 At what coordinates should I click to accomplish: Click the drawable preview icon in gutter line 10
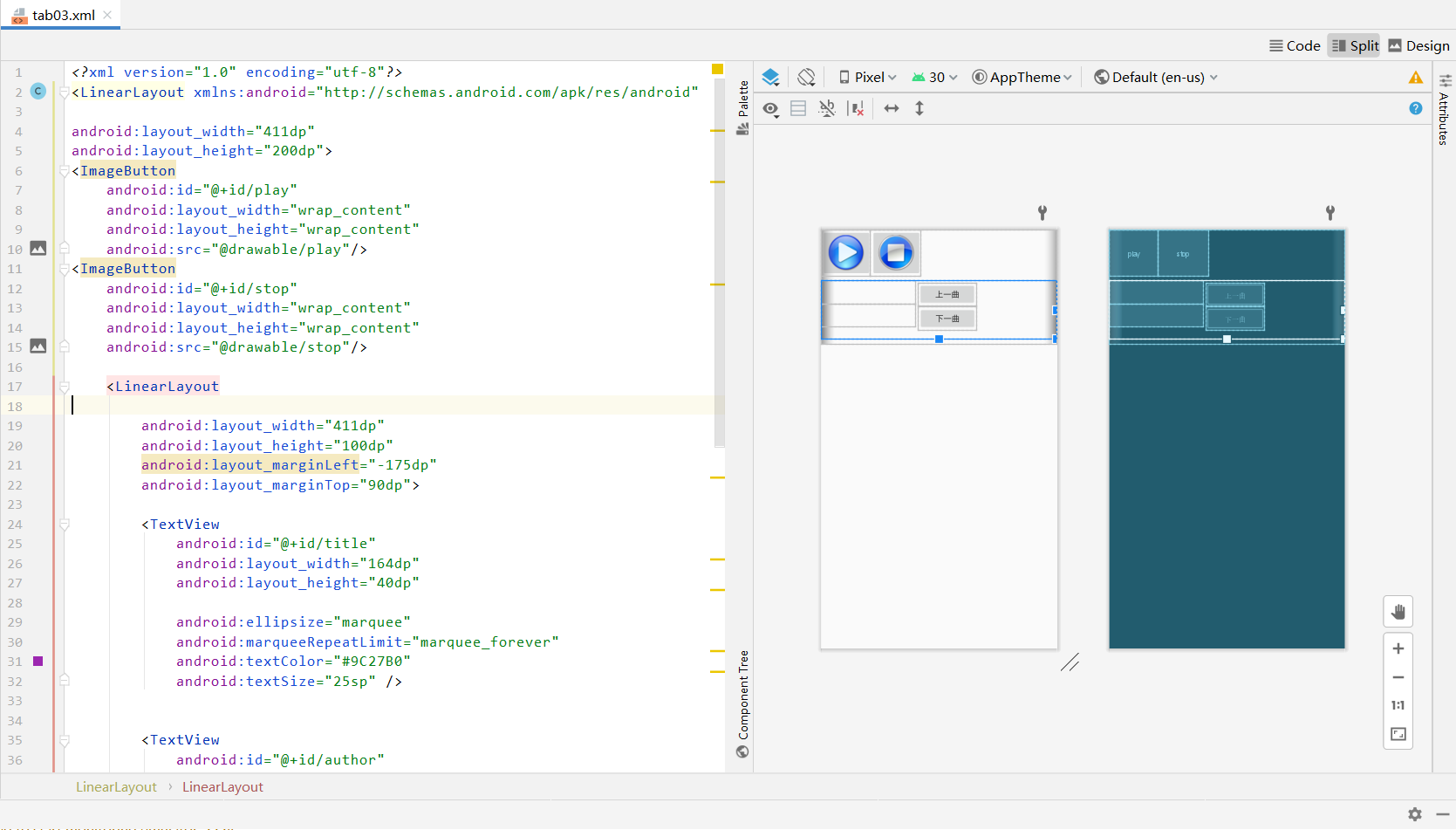click(38, 249)
